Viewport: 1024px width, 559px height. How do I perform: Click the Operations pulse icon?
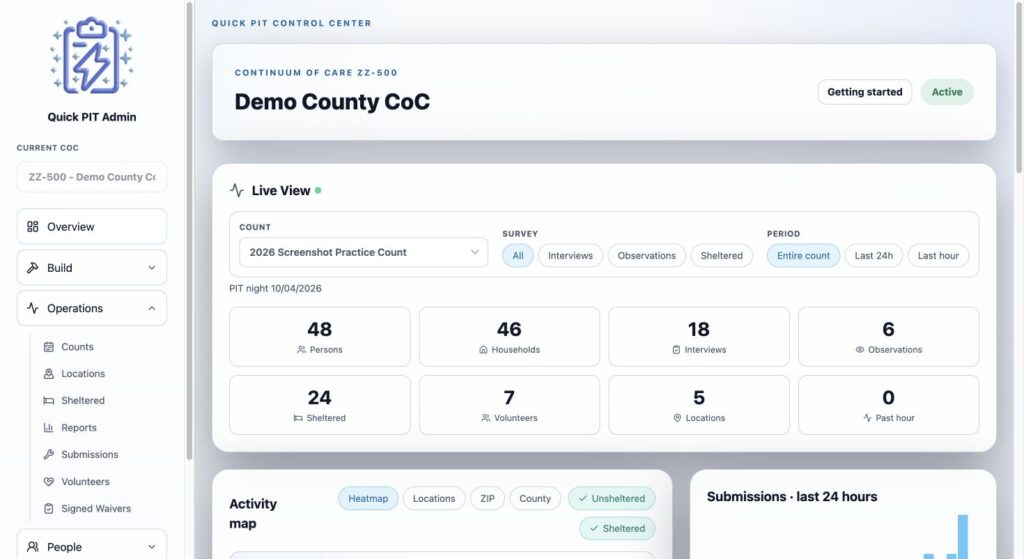33,308
